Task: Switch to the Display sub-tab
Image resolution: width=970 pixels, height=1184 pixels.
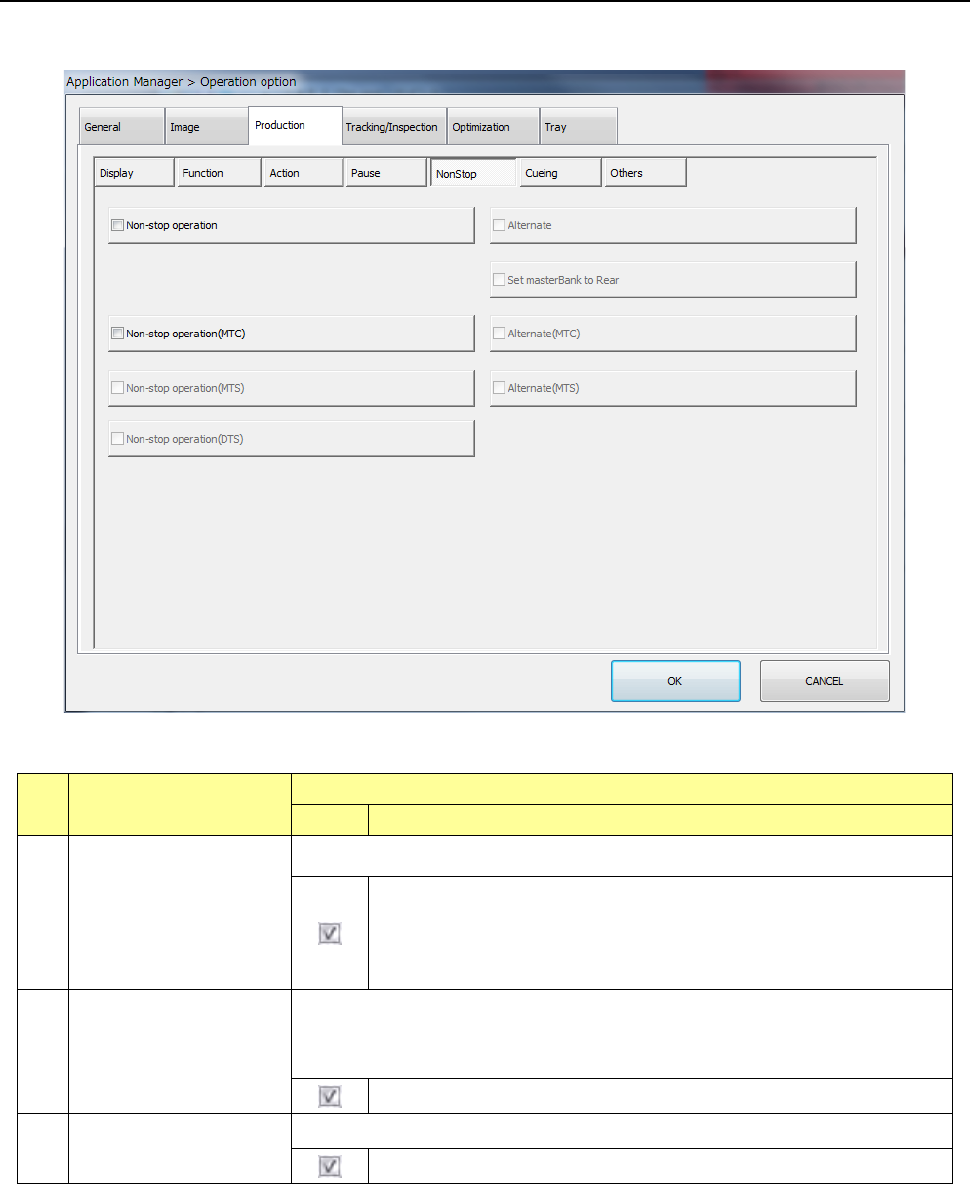Action: pos(134,173)
